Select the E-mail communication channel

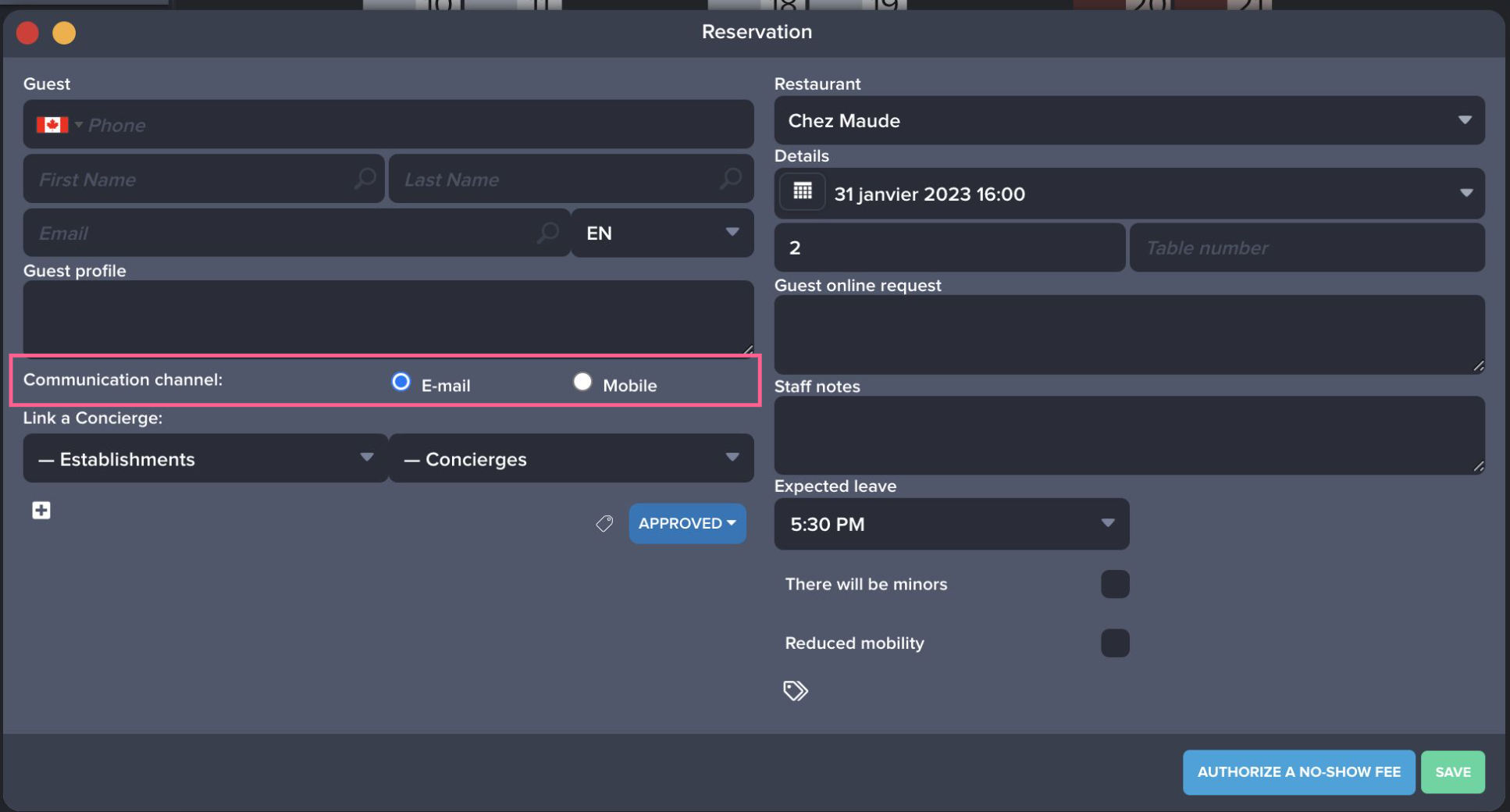pyautogui.click(x=401, y=382)
